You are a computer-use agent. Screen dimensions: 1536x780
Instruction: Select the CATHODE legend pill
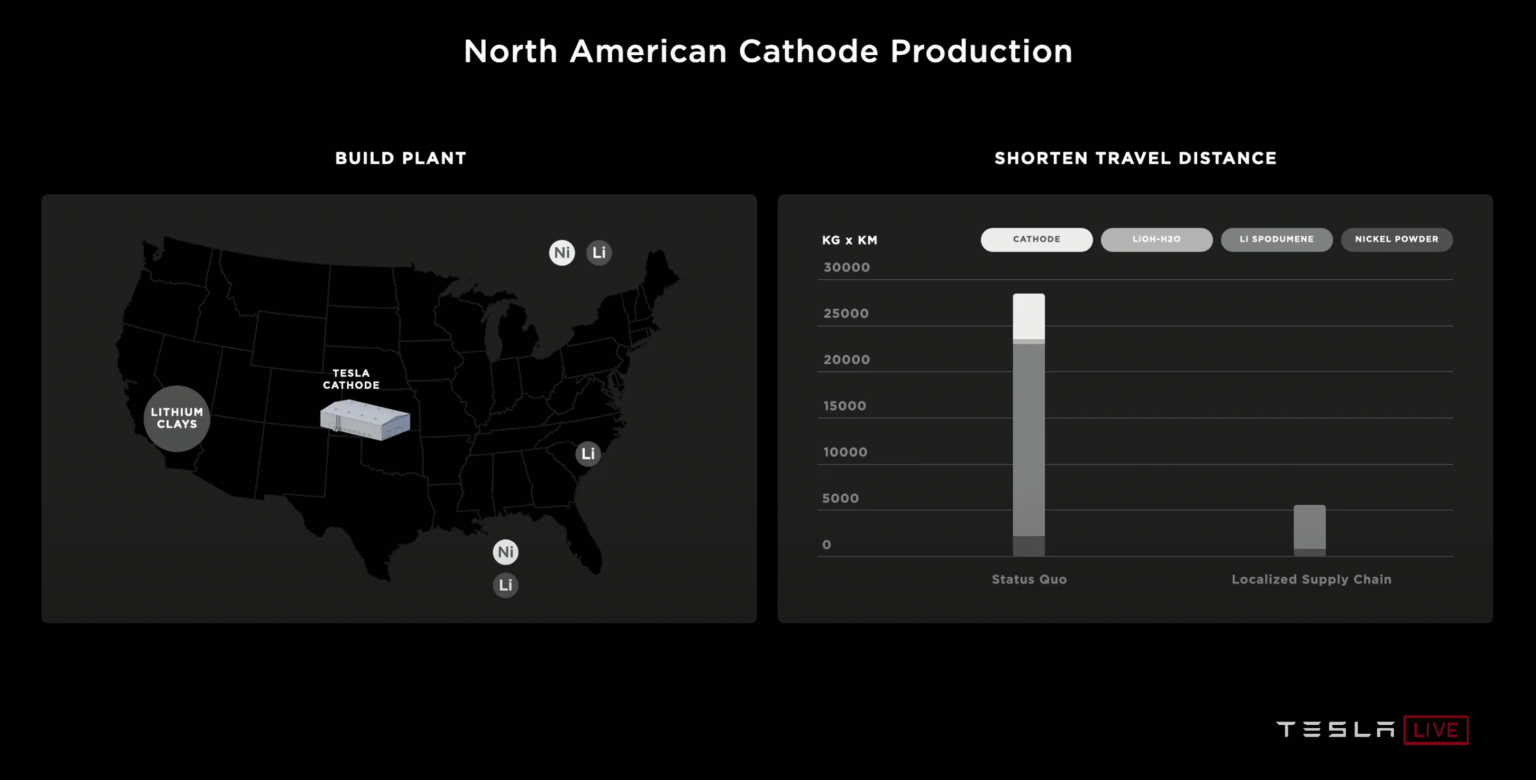[x=1037, y=240]
